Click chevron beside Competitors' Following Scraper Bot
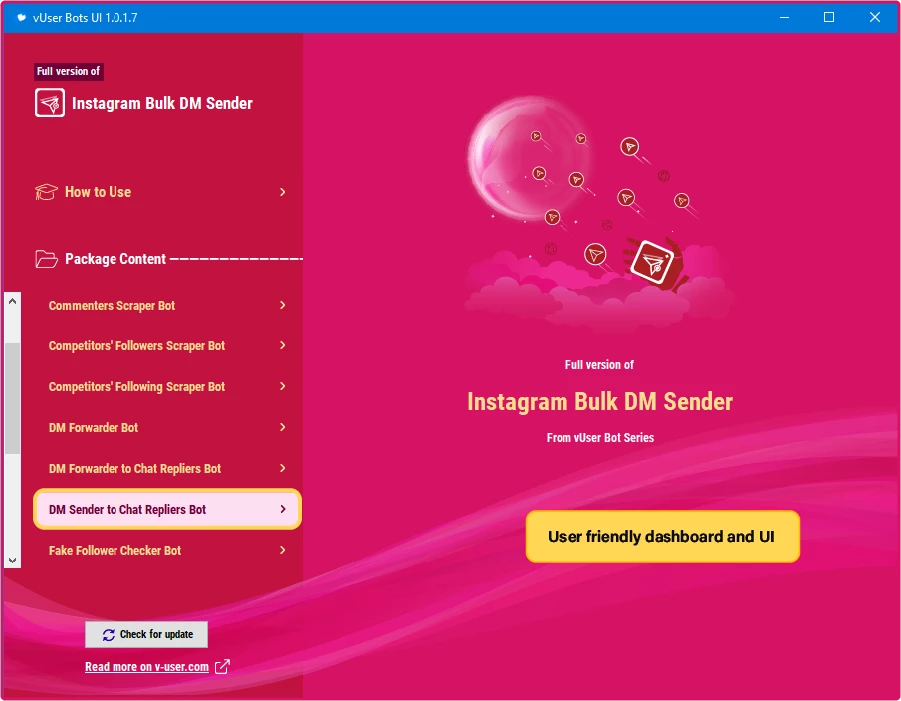Image resolution: width=901 pixels, height=701 pixels. pos(282,386)
